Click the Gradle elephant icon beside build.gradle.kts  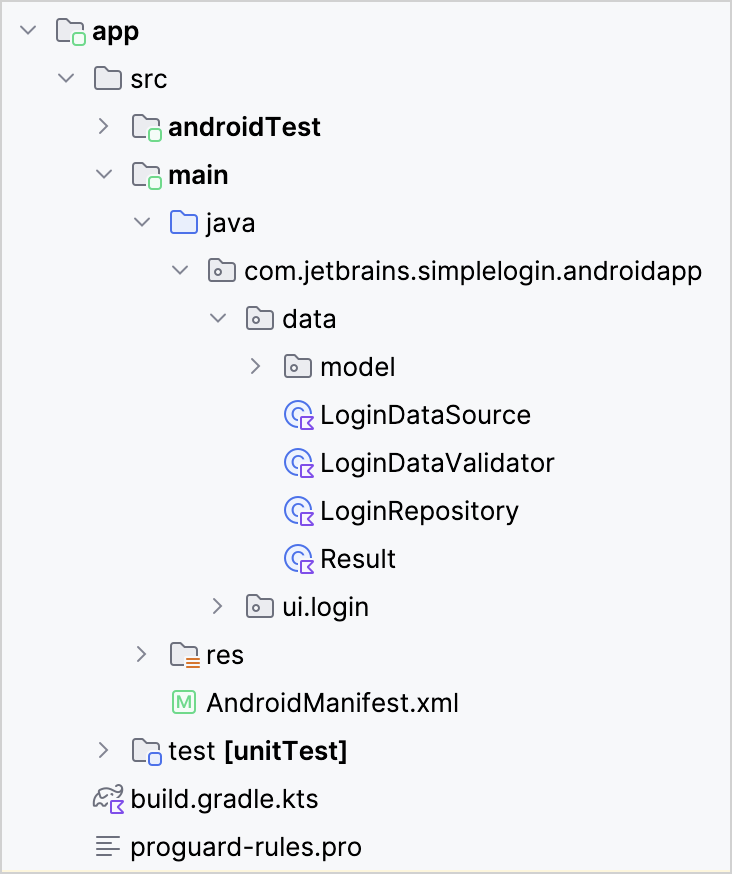coord(108,799)
